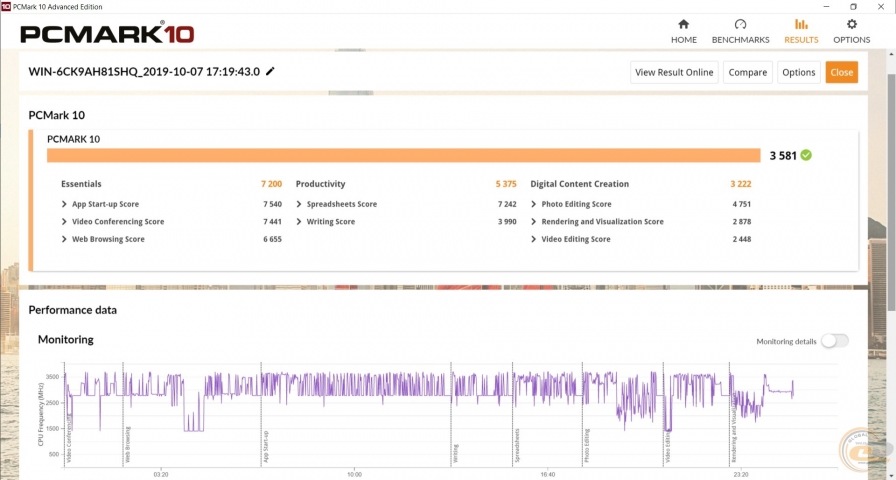Click the Productivity score 5 375
896x480 pixels.
coord(506,184)
